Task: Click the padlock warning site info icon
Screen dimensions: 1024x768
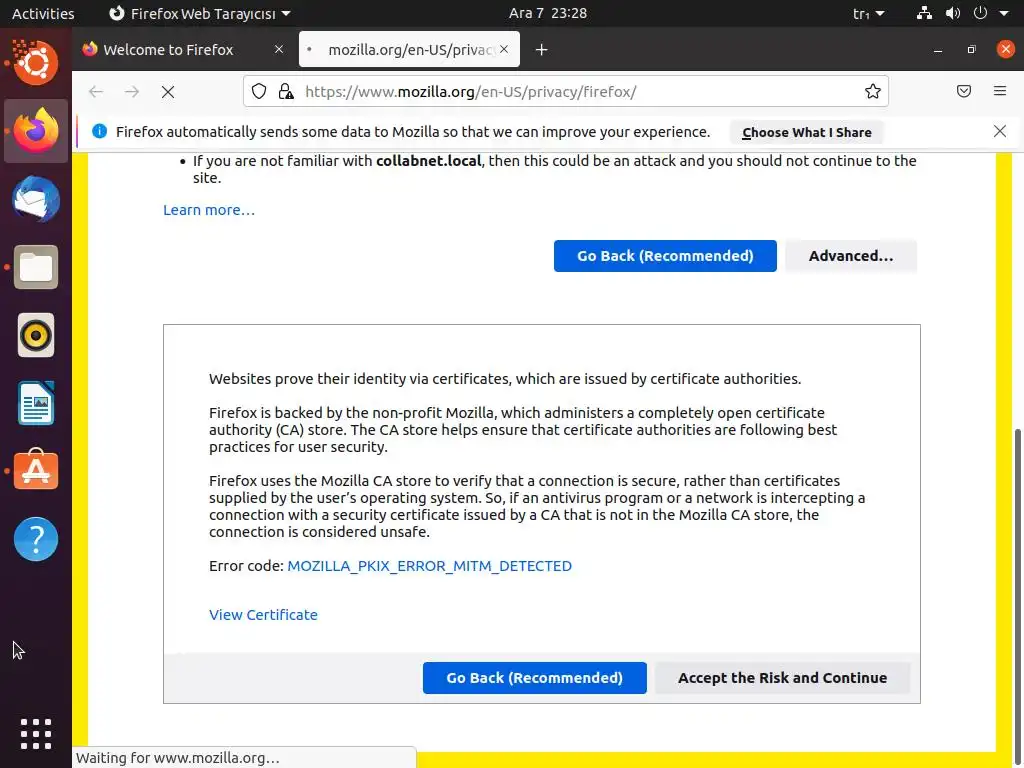Action: 286,91
